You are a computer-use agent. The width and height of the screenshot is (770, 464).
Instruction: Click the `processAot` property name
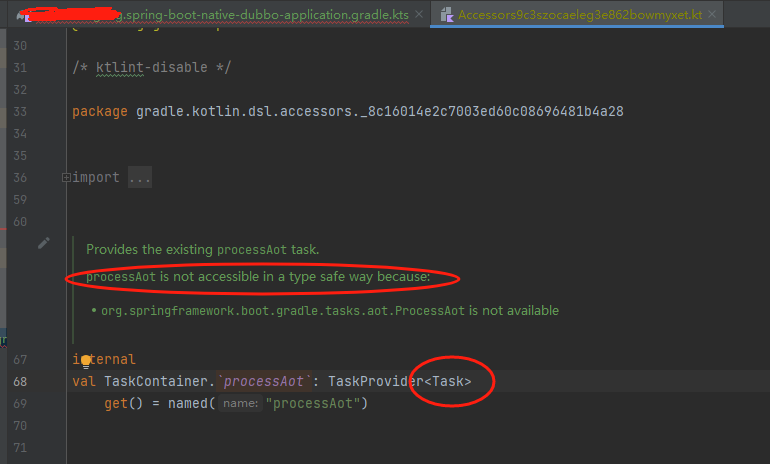pyautogui.click(x=264, y=382)
